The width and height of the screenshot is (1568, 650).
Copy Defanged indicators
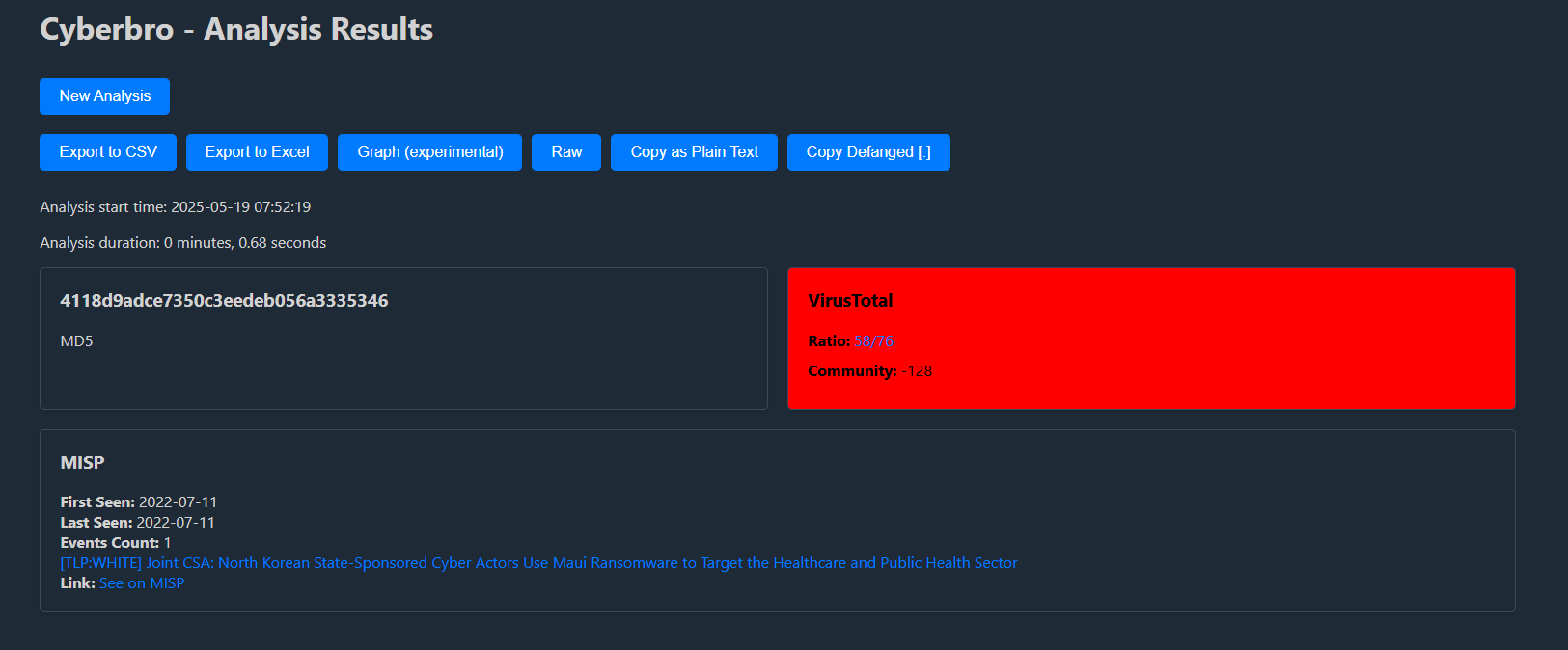(868, 152)
